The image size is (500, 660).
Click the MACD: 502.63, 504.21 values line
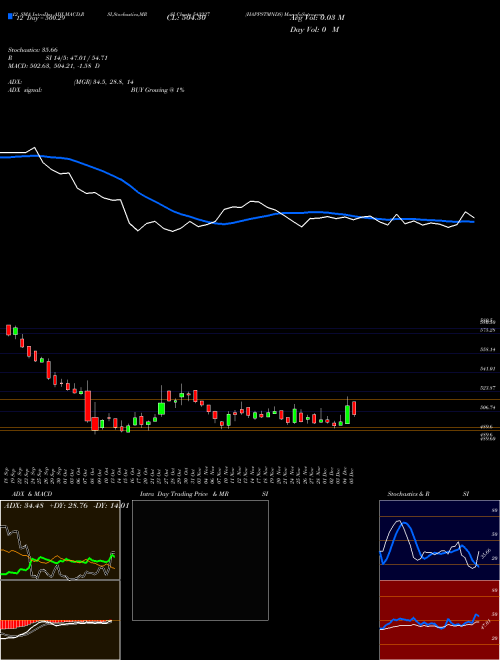(54, 66)
